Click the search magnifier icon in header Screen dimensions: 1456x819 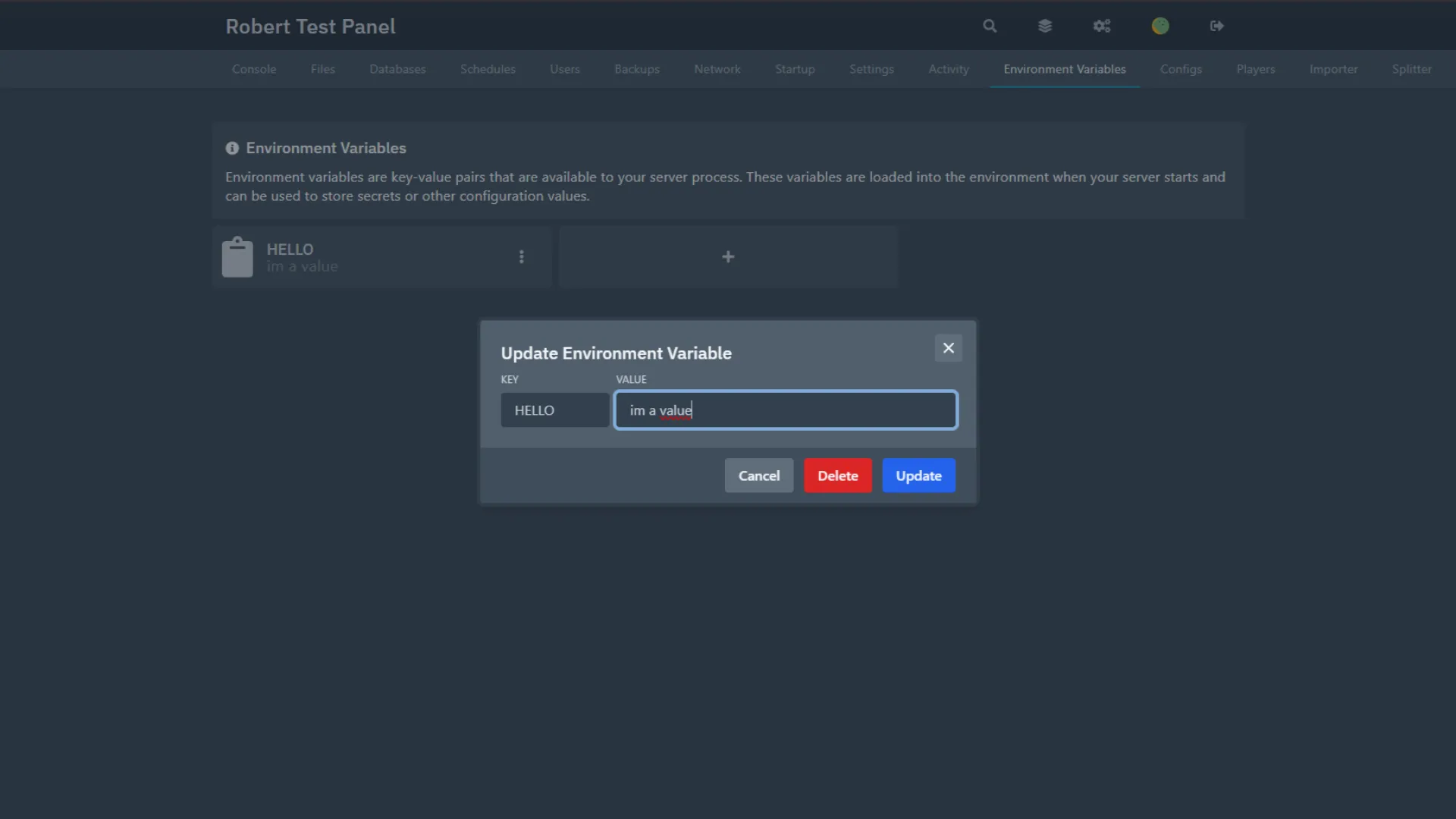coord(990,26)
